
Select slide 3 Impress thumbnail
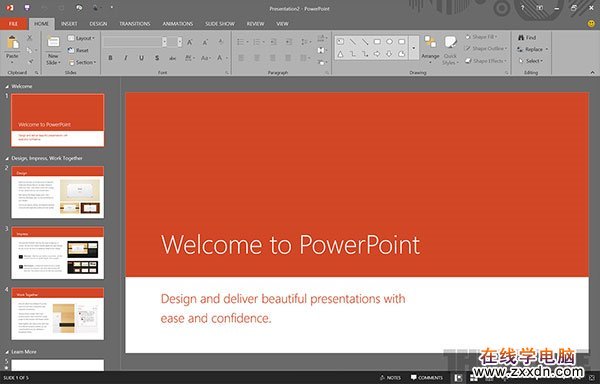point(57,253)
